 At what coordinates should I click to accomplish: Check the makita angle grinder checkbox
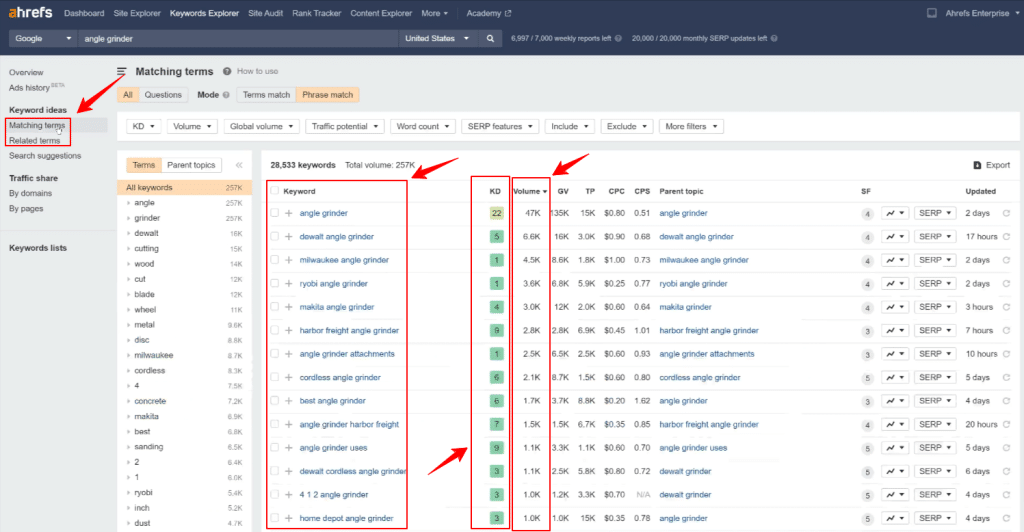coord(274,307)
